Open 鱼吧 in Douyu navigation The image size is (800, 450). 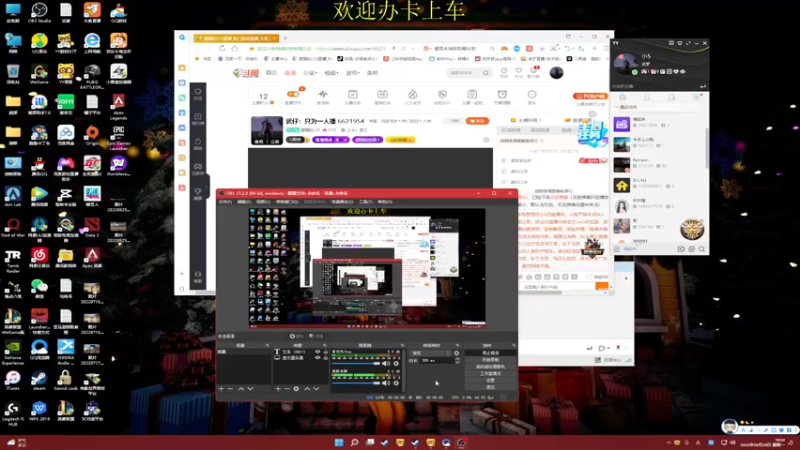372,73
